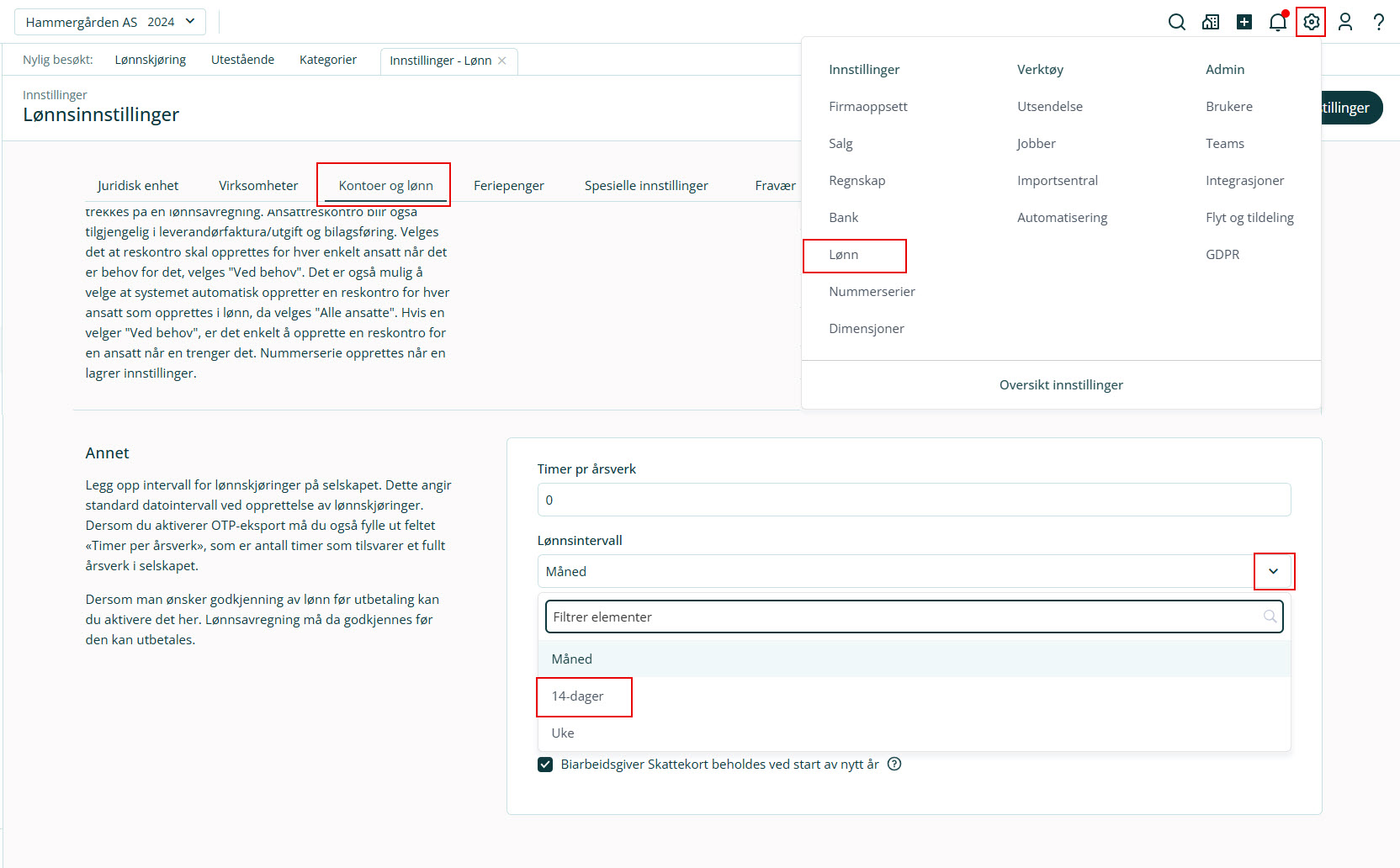The image size is (1400, 868).
Task: Open the company overview building icon
Action: click(x=1211, y=22)
